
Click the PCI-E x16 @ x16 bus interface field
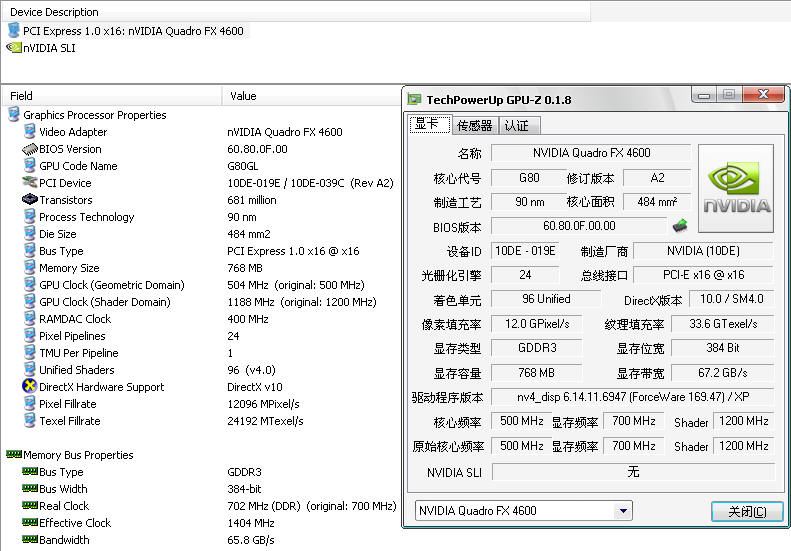tap(703, 274)
